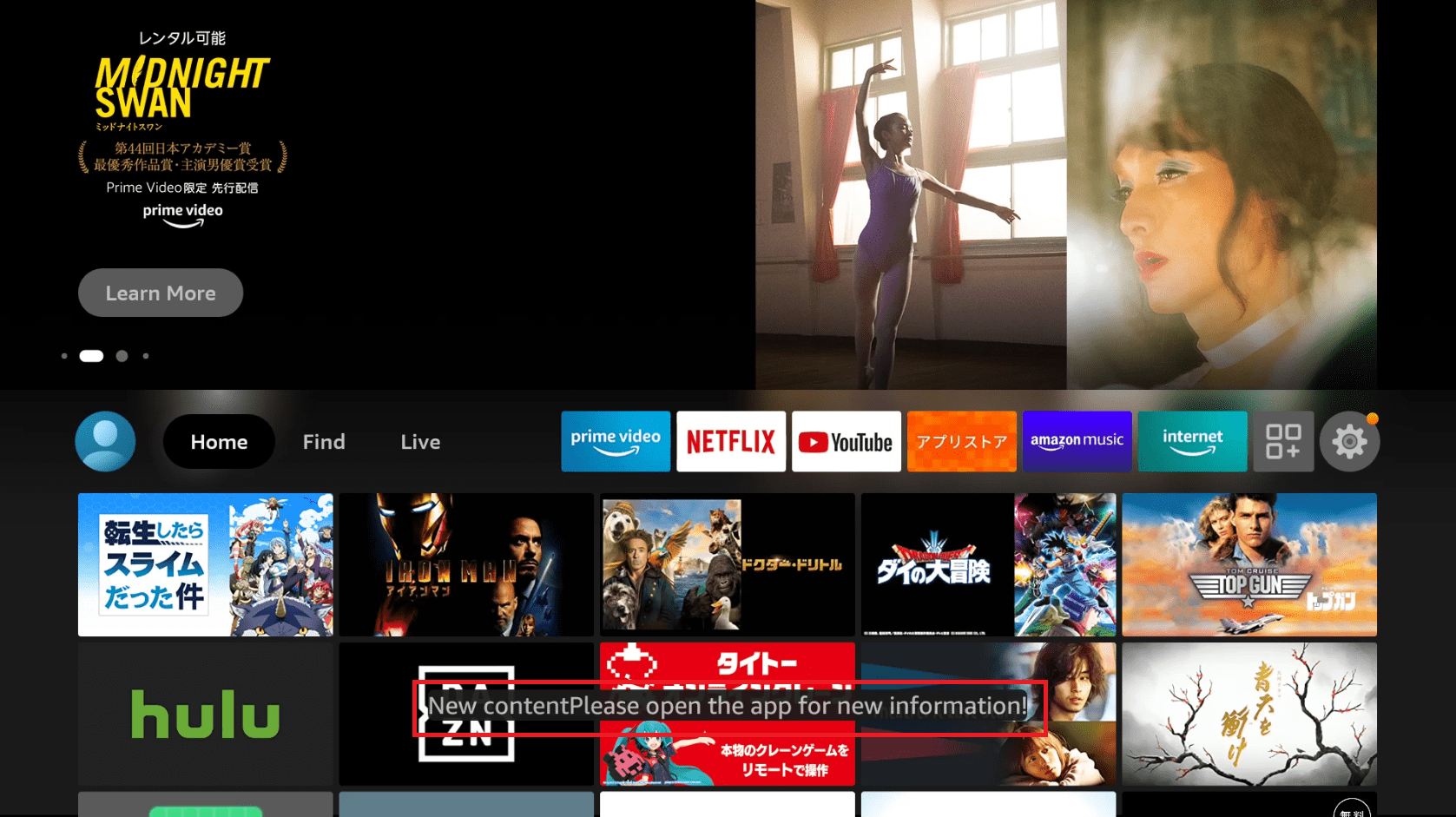1456x817 pixels.
Task: Switch to the Live tab
Action: [x=420, y=442]
